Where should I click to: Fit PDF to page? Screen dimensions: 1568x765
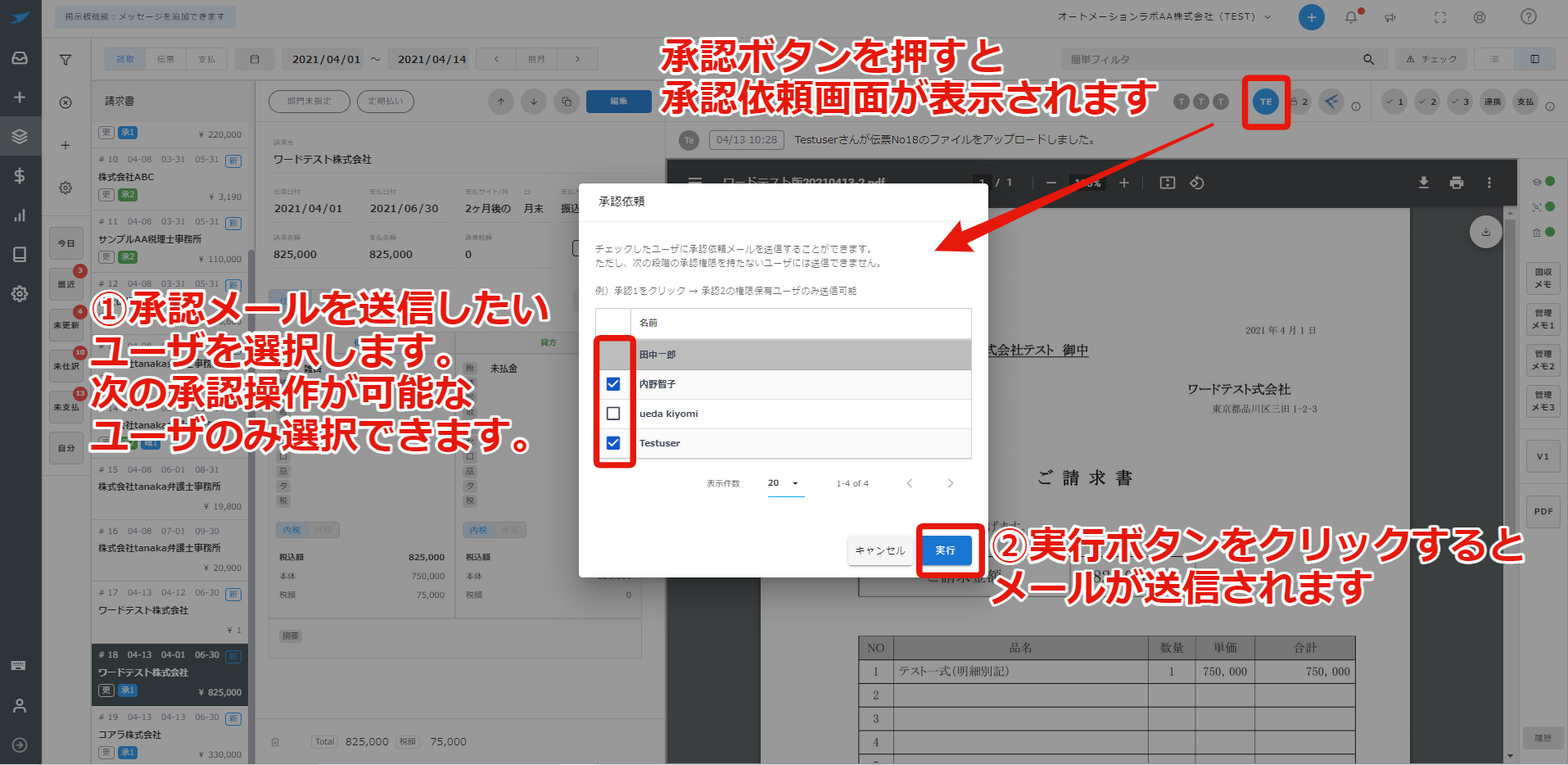coord(1168,183)
